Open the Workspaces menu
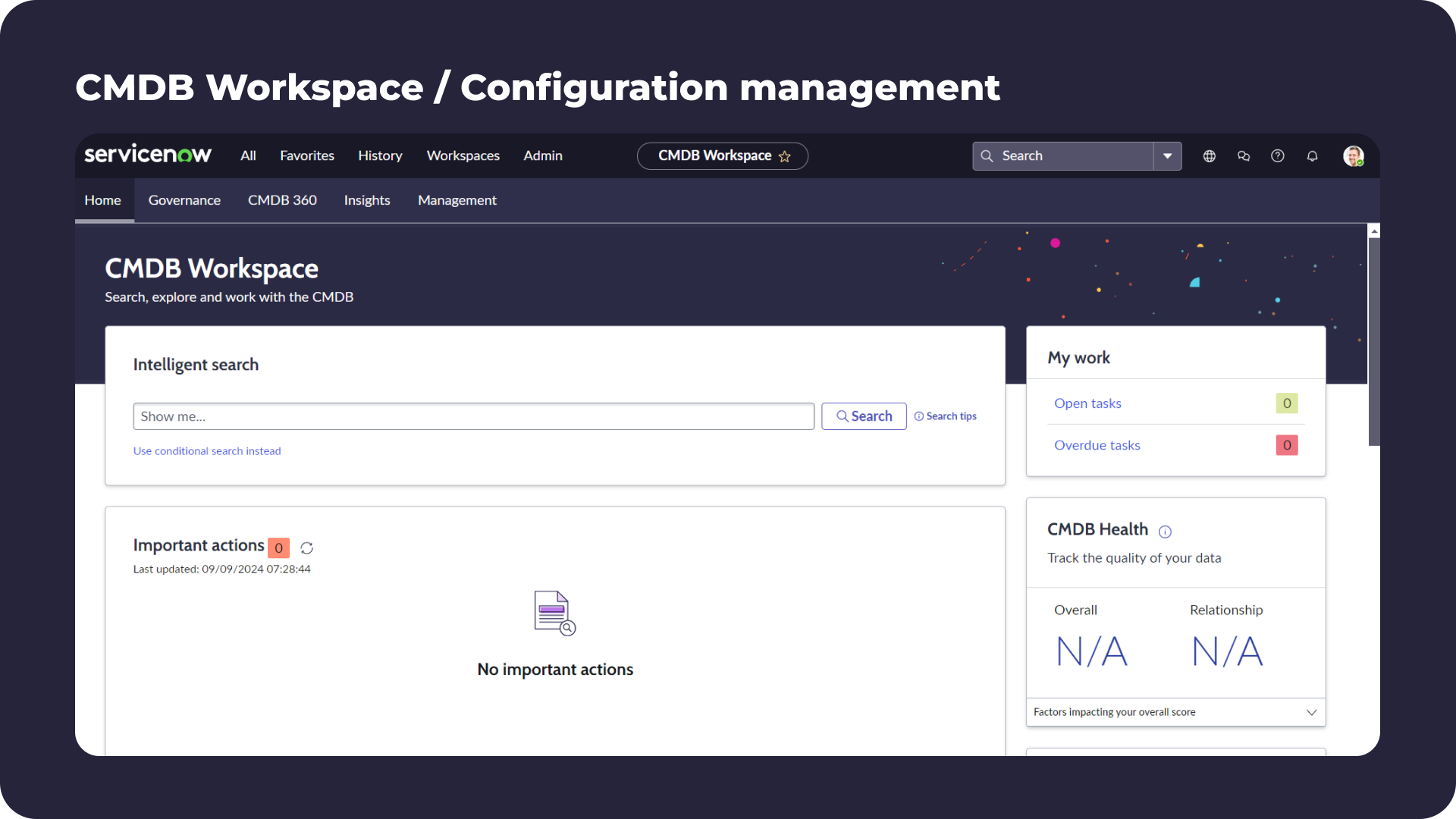Screen dimensions: 1456x819 pyautogui.click(x=463, y=155)
